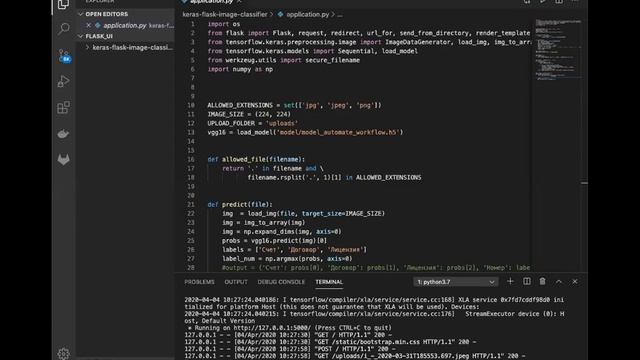
Task: Click 'import numpy as np' line
Action: click(x=240, y=69)
